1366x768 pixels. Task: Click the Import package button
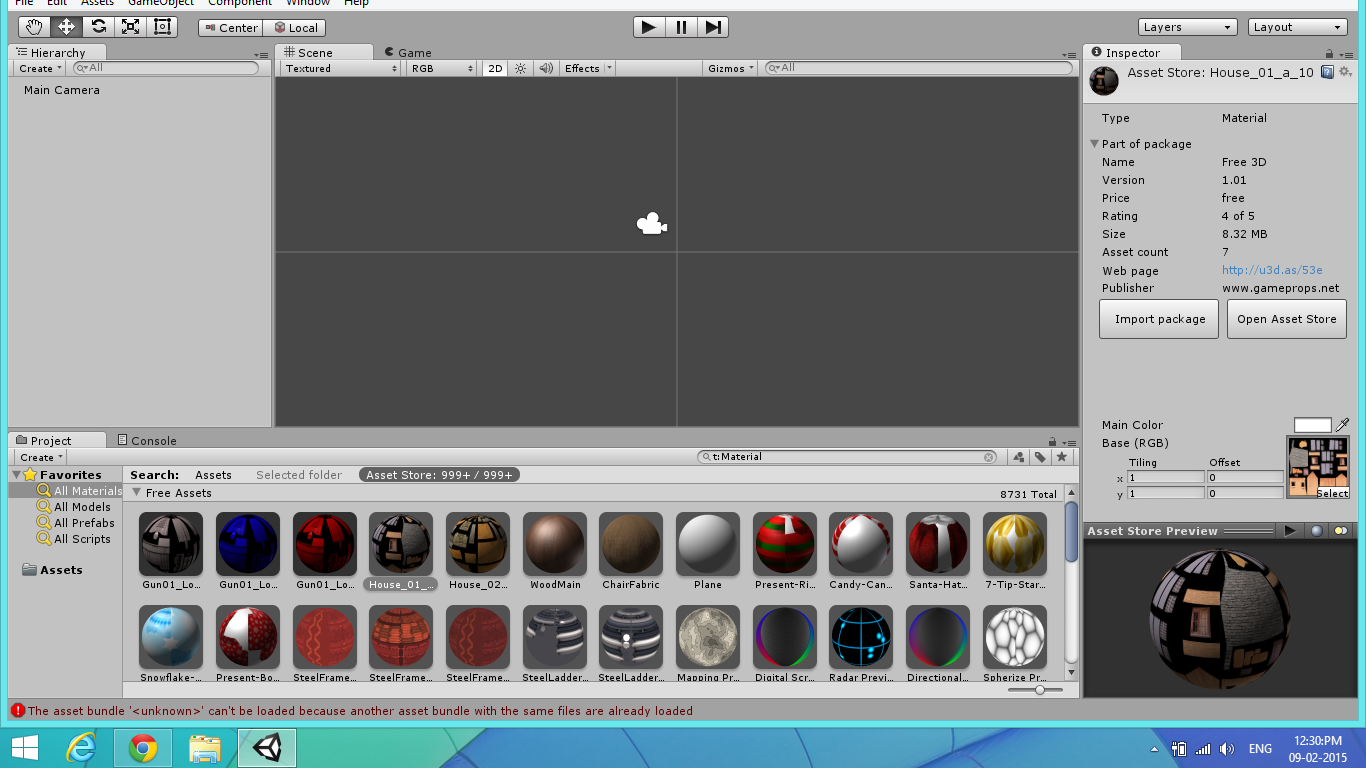pos(1160,319)
